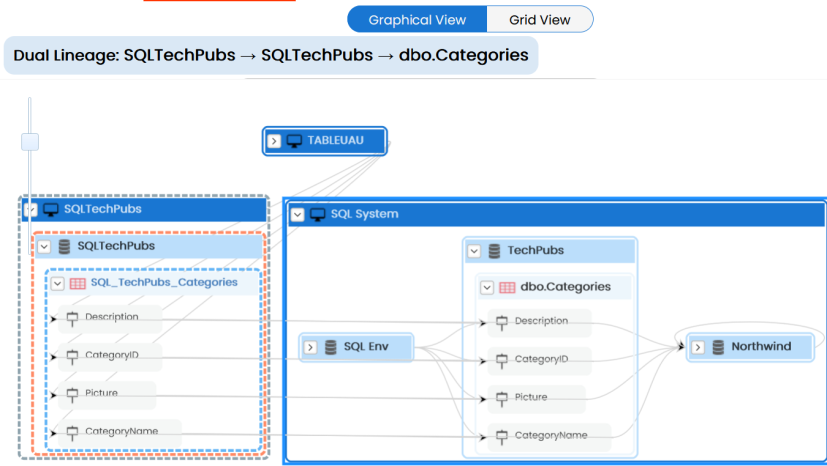Open the SQL_TechPubs_Categories table link
Image resolution: width=827 pixels, height=466 pixels.
point(164,282)
